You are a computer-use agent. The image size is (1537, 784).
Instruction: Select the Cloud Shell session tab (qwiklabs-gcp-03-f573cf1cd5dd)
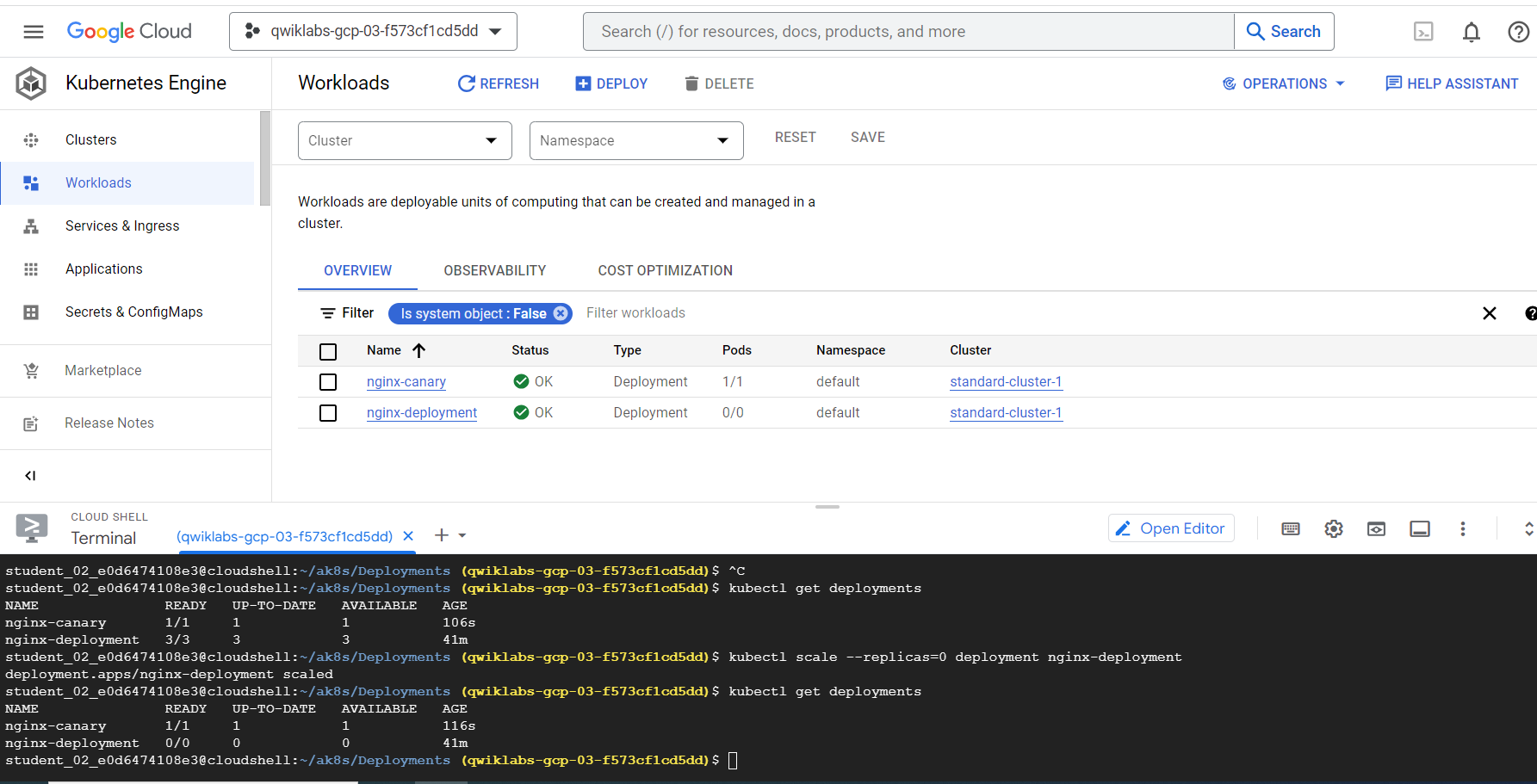point(284,536)
